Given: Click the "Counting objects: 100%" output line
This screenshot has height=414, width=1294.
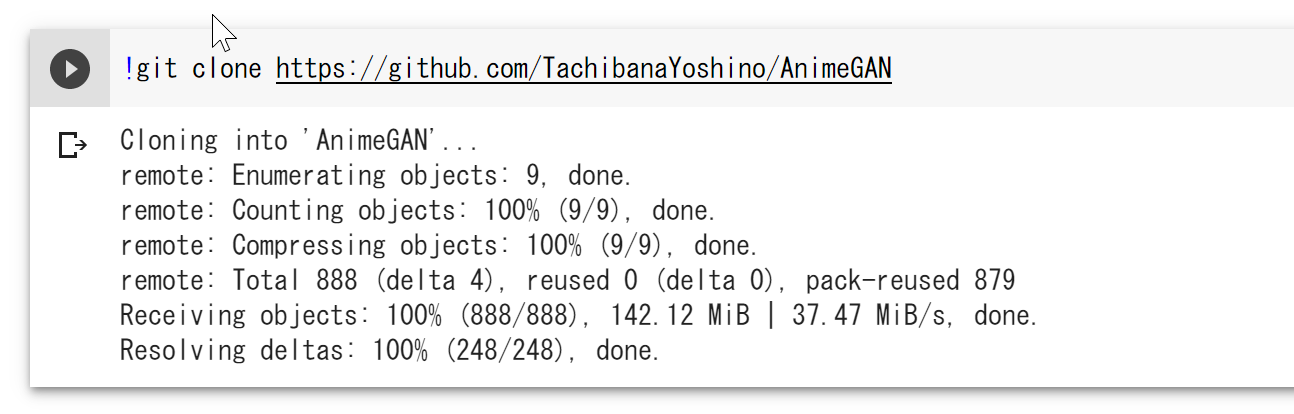Looking at the screenshot, I should point(417,210).
